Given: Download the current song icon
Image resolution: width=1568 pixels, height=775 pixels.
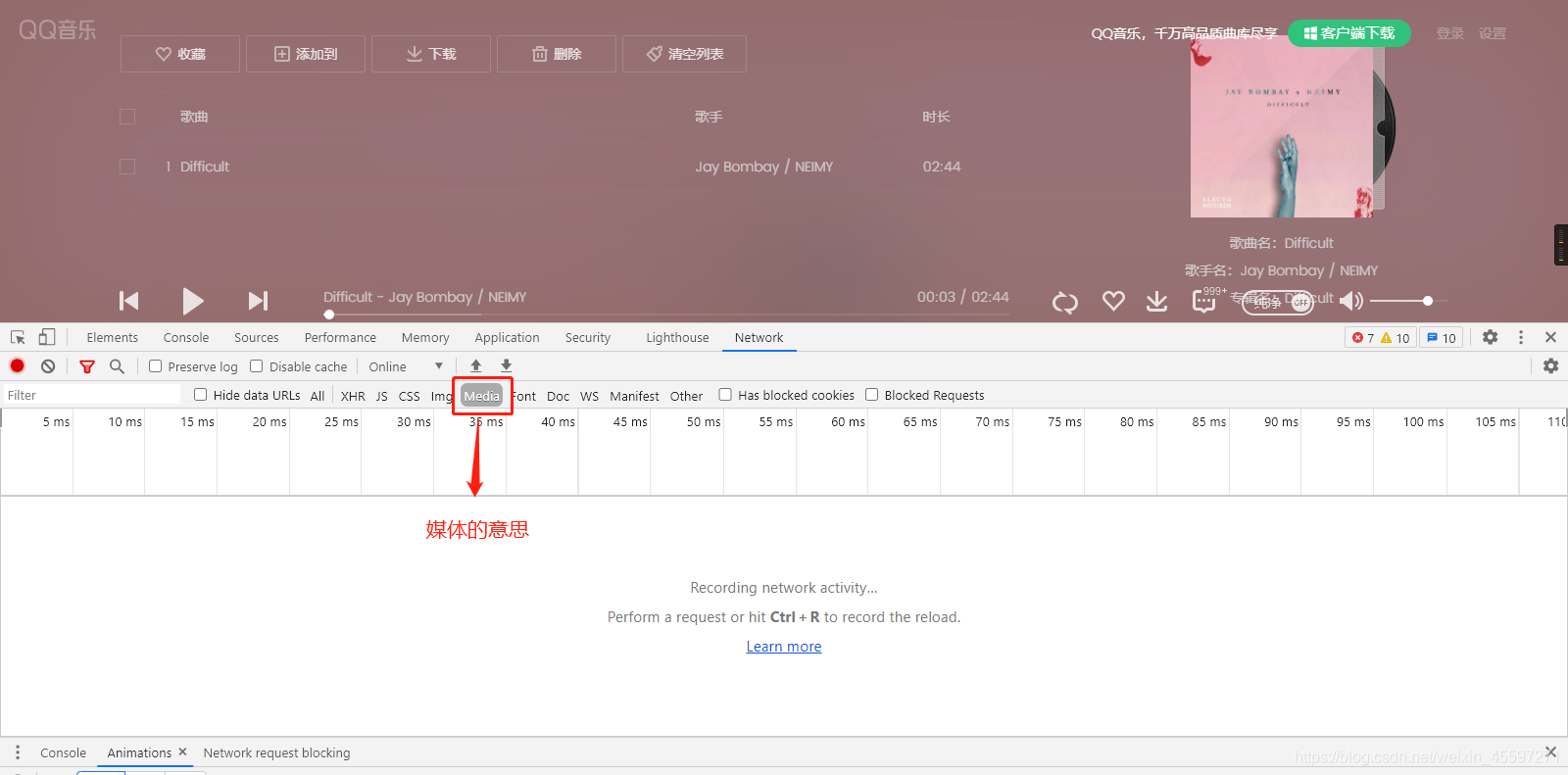Looking at the screenshot, I should point(1157,301).
